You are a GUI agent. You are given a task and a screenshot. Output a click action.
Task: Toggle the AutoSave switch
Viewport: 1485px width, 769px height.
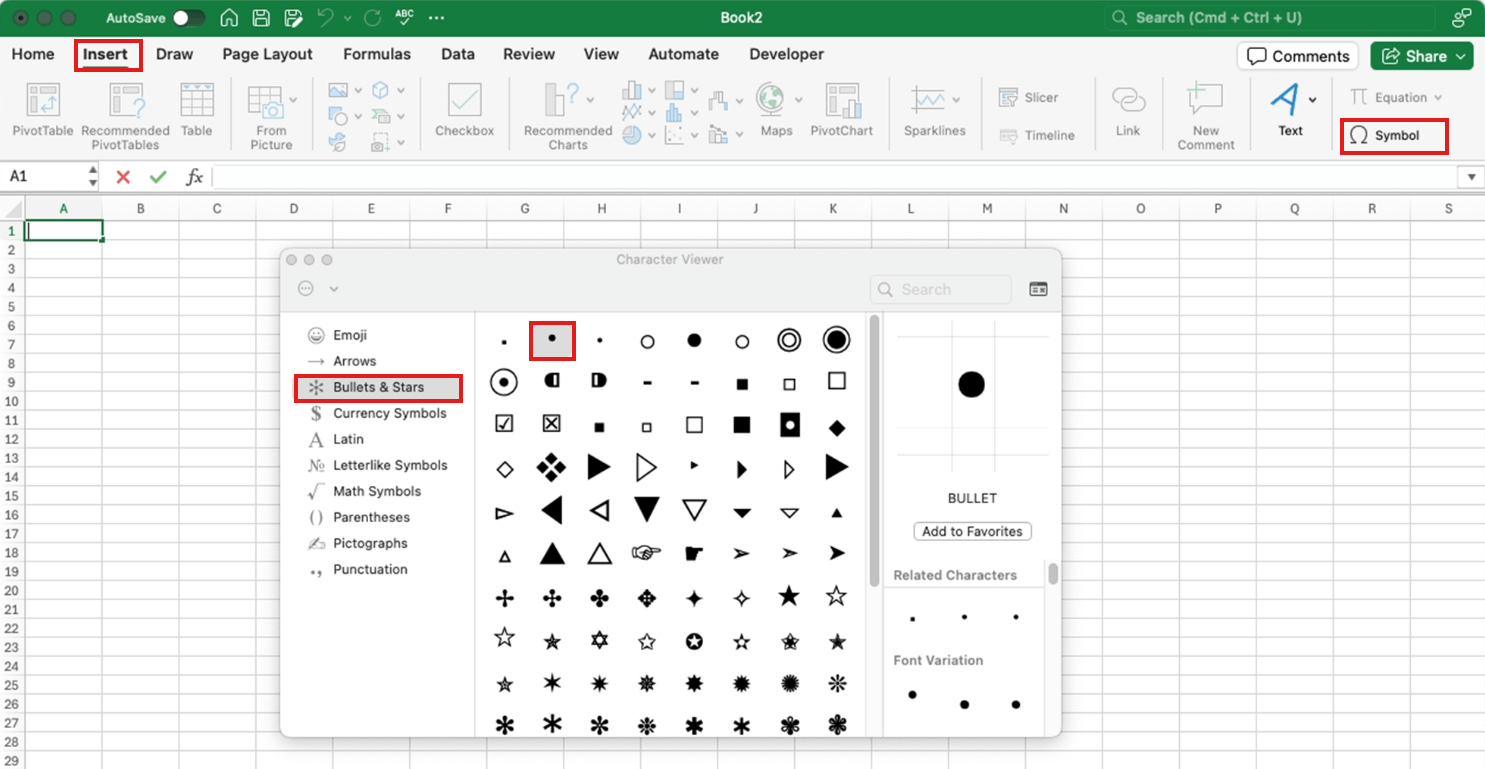188,18
